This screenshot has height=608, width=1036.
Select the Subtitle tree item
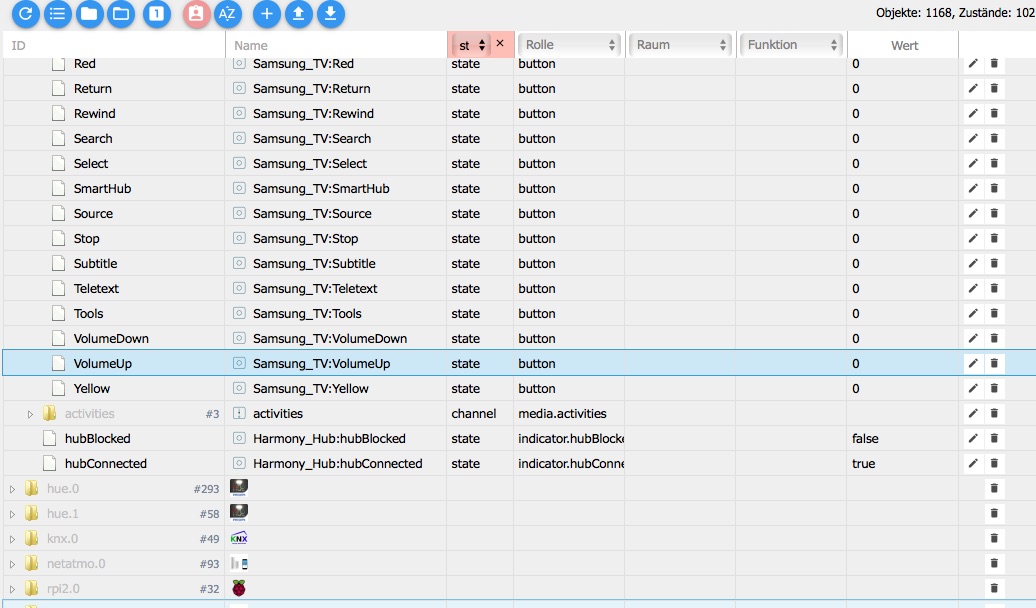95,263
